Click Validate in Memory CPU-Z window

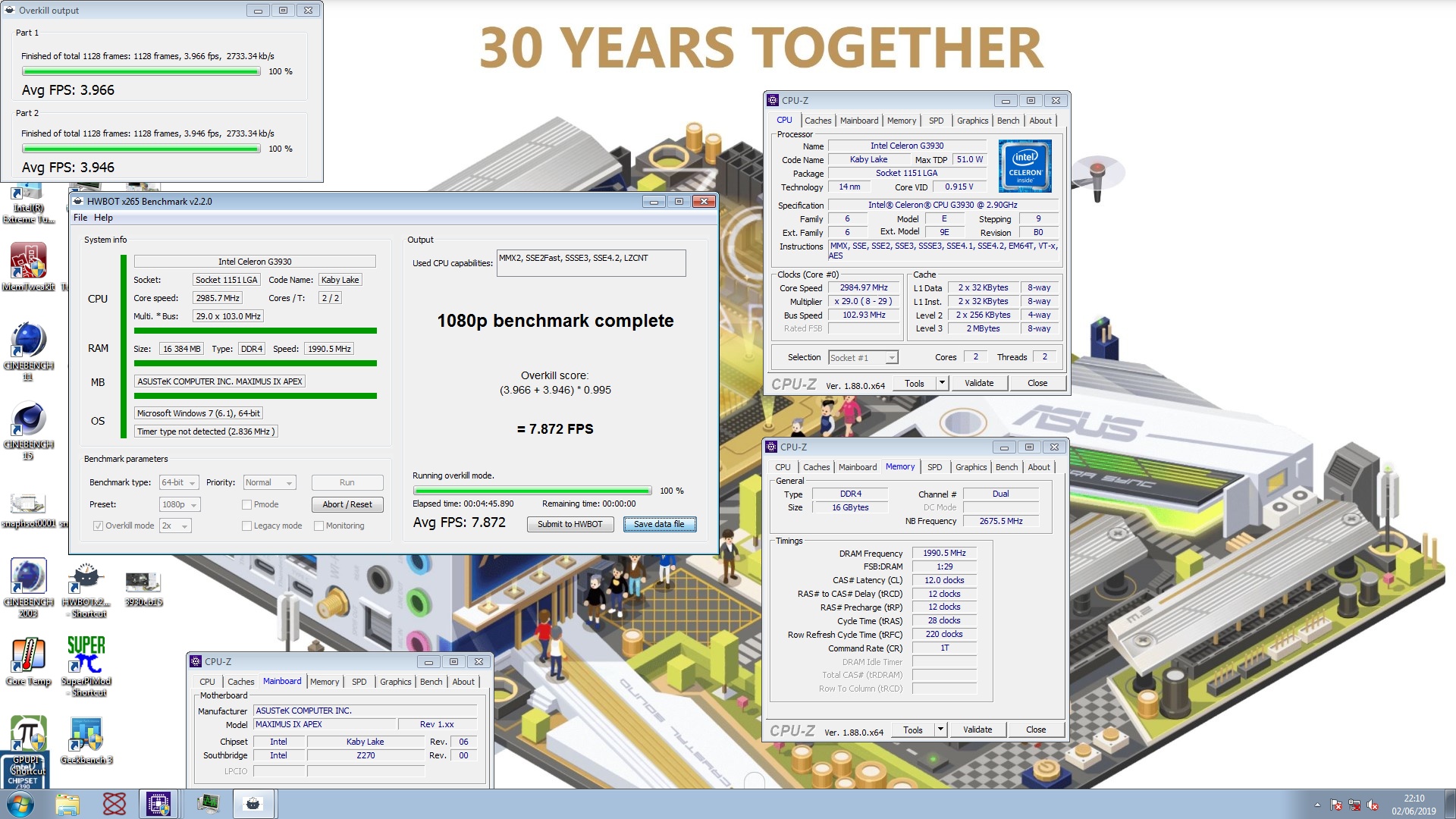click(977, 730)
